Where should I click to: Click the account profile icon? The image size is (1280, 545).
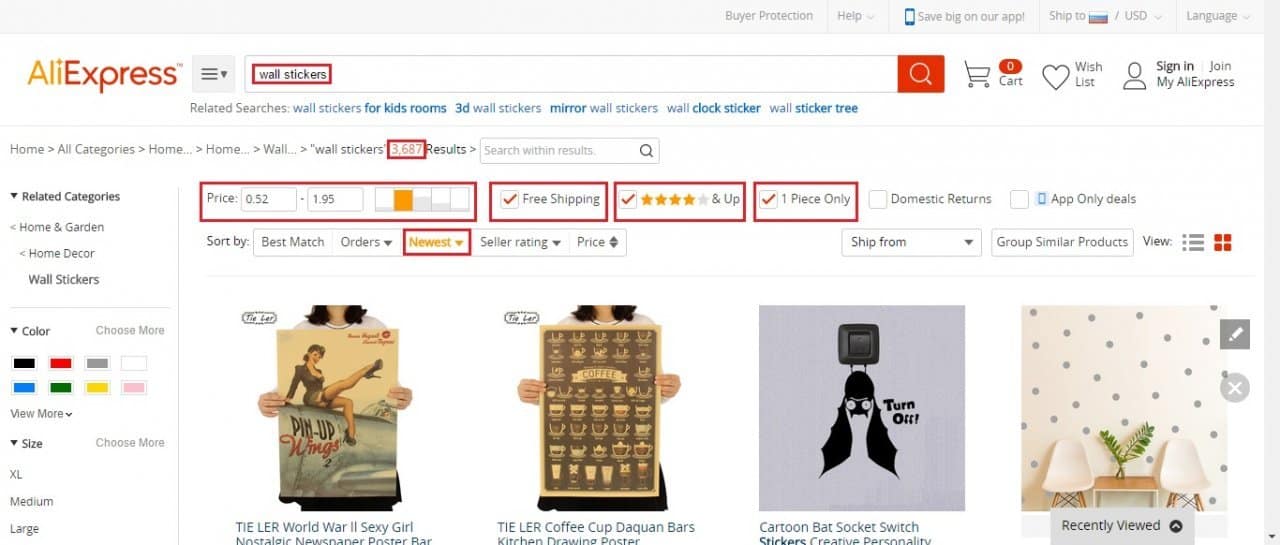click(x=1134, y=76)
